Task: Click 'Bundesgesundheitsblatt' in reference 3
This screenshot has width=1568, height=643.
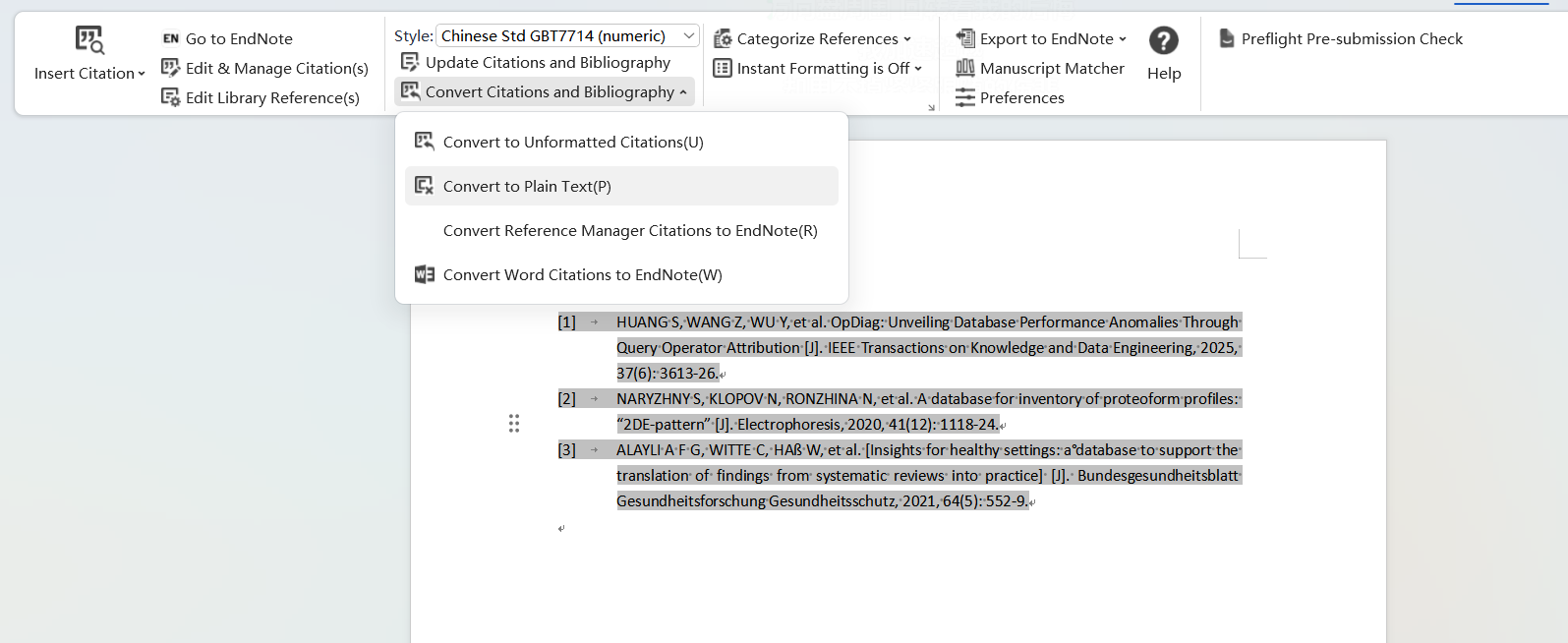Action: click(1158, 476)
